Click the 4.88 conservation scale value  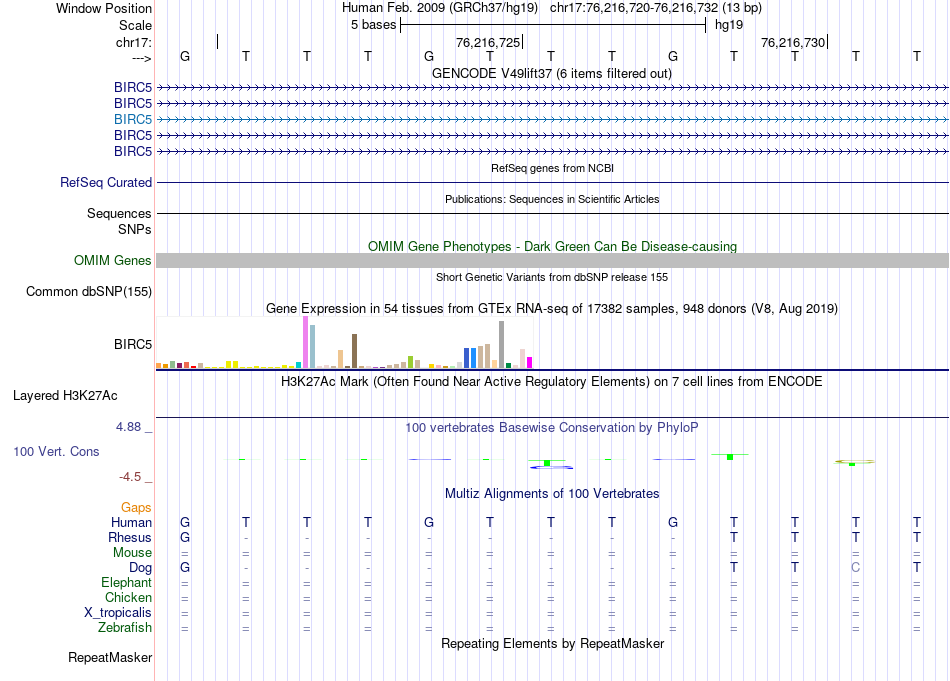128,427
